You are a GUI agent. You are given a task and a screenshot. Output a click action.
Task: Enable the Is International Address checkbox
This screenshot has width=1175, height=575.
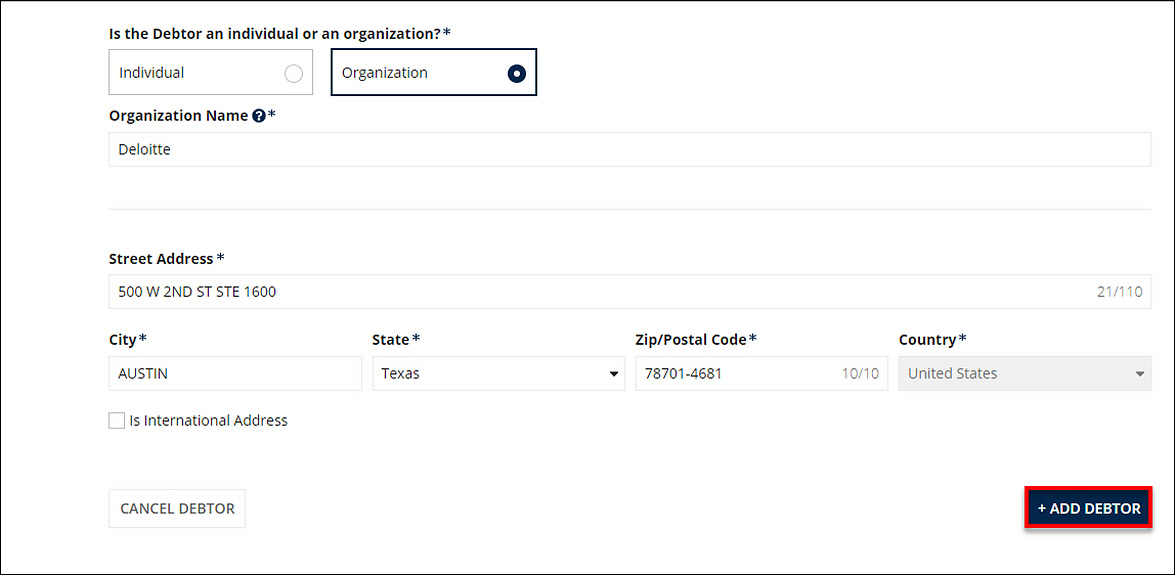pos(117,421)
